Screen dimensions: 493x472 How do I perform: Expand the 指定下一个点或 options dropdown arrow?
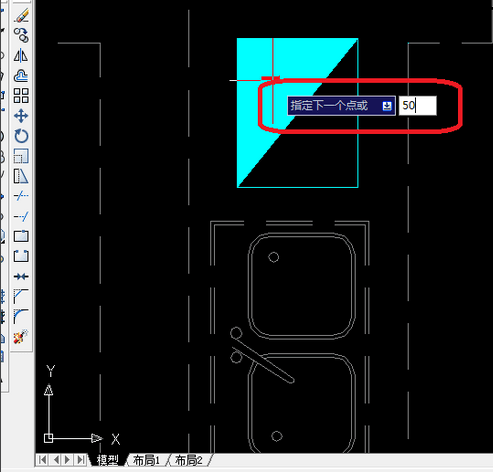coord(387,106)
